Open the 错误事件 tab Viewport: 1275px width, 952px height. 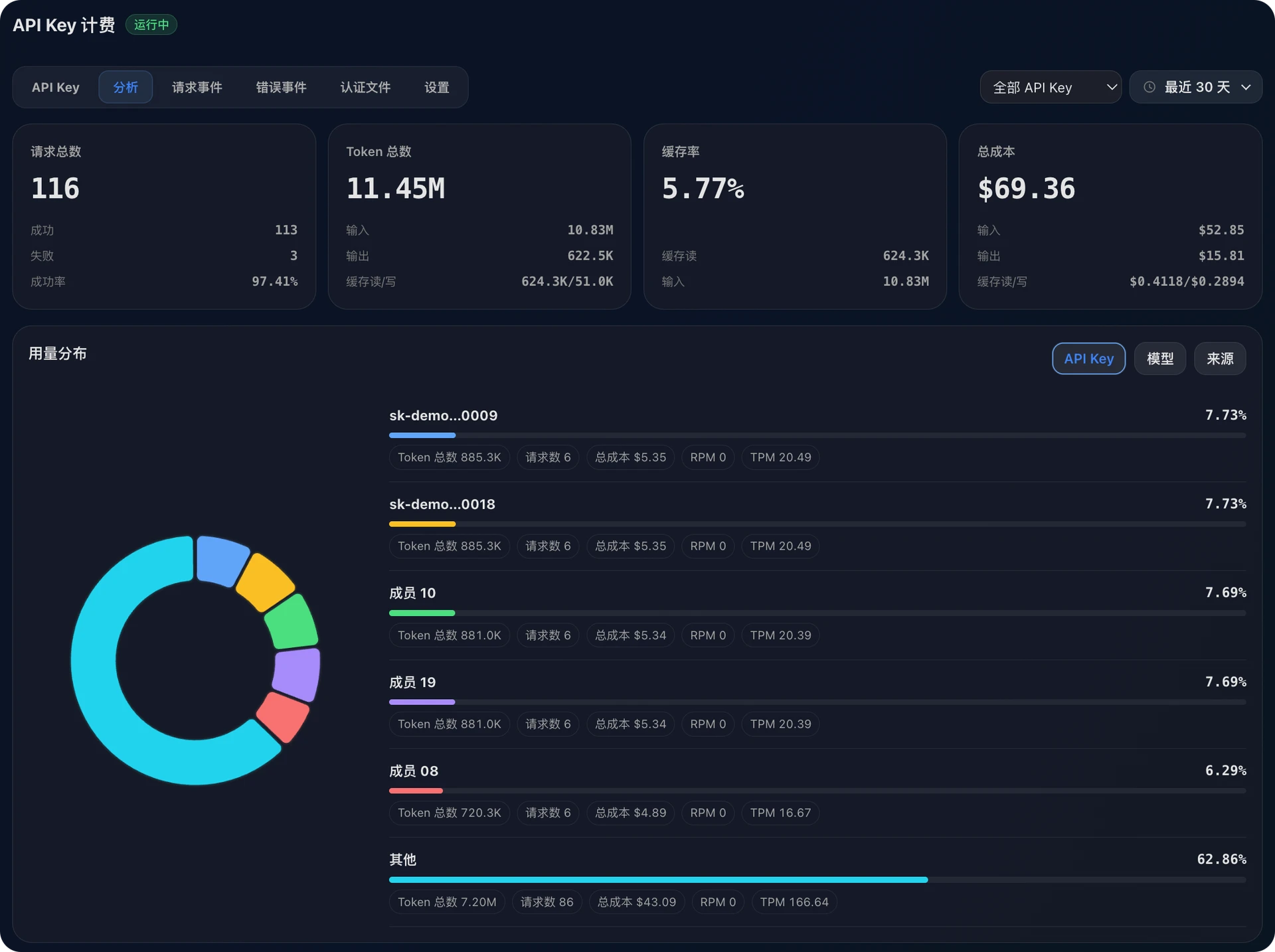tap(281, 87)
